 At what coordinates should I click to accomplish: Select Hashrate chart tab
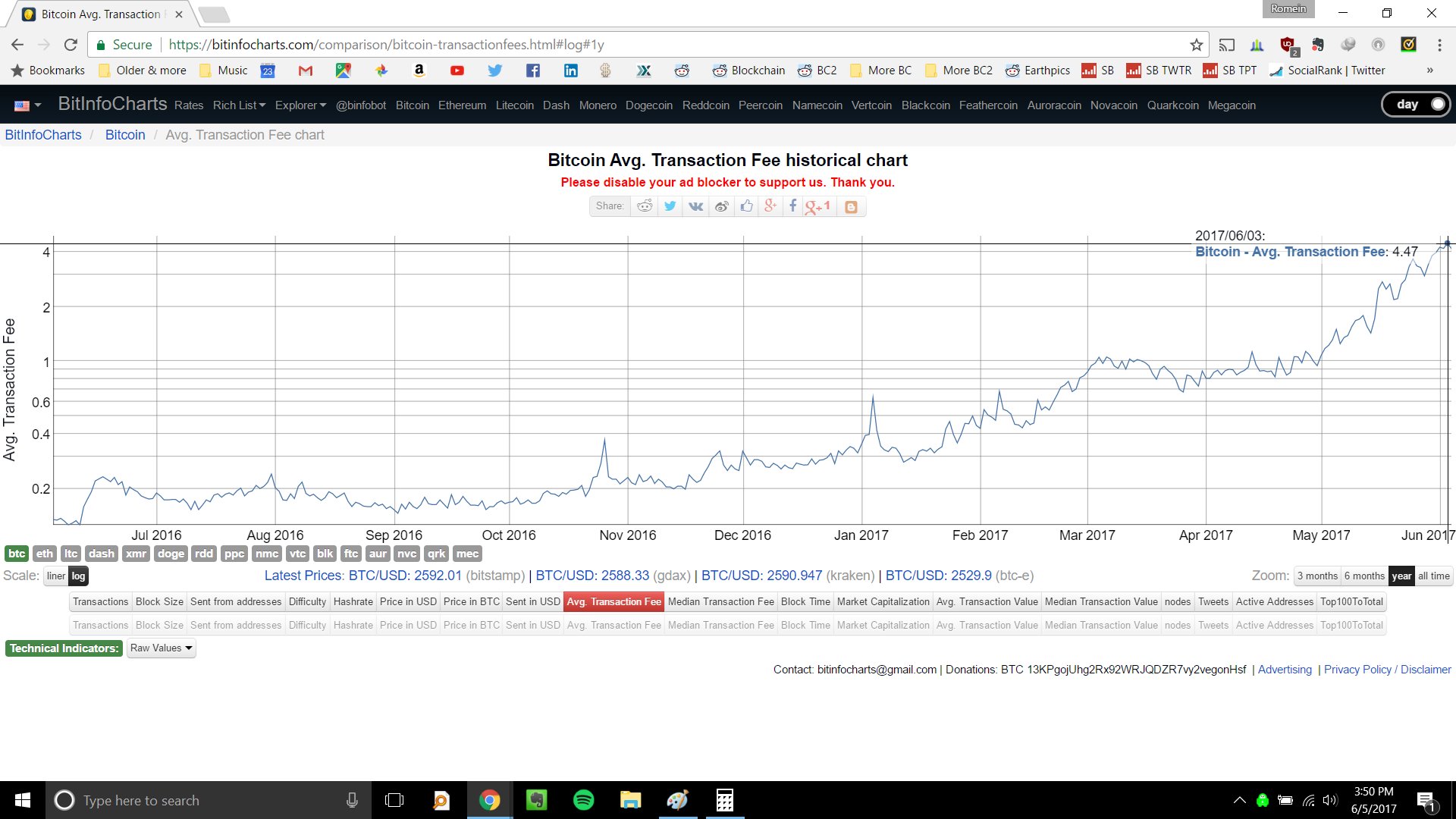pyautogui.click(x=353, y=602)
